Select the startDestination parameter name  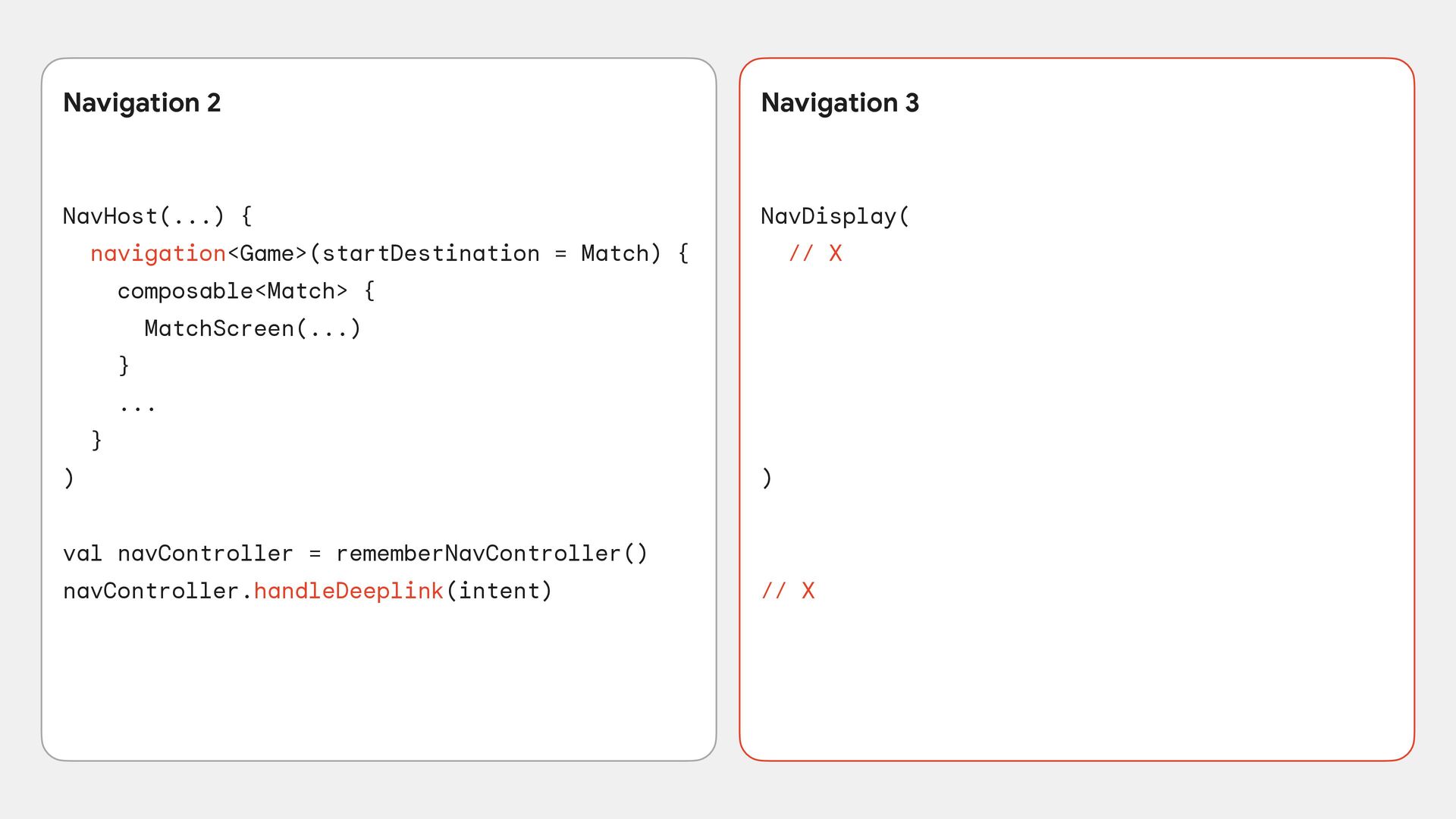tap(431, 253)
